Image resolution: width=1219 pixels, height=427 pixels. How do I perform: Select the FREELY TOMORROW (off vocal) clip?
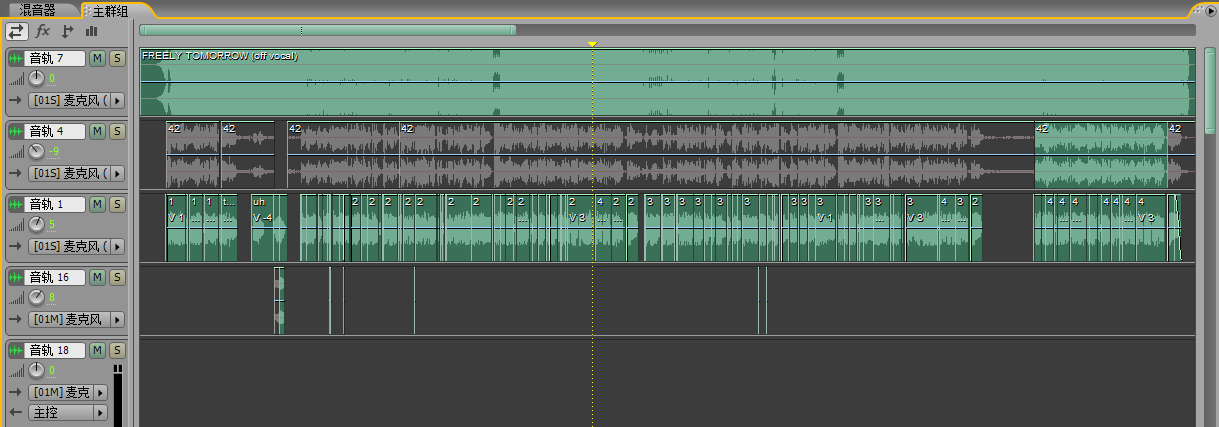tap(667, 82)
